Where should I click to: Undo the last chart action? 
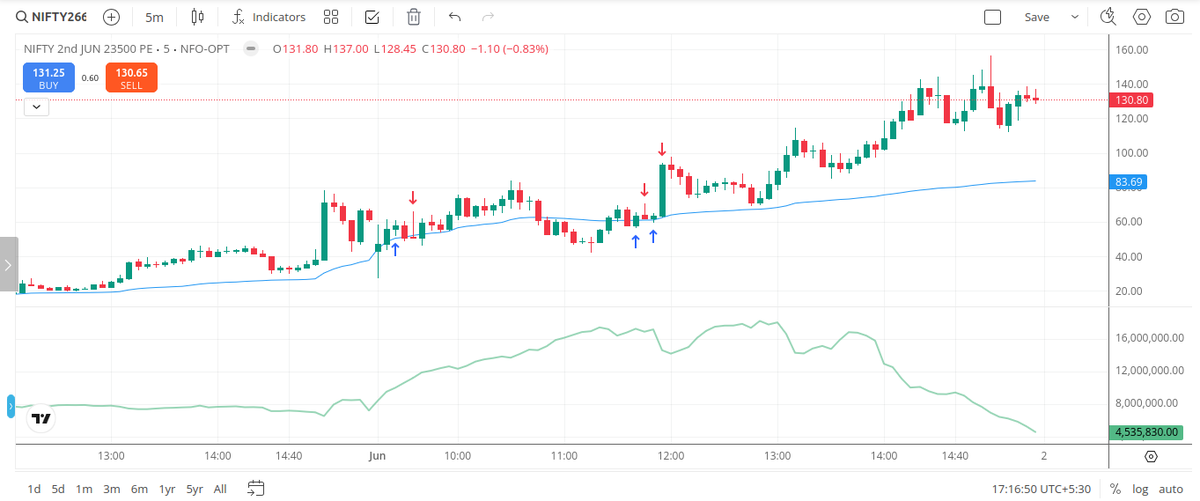point(455,17)
